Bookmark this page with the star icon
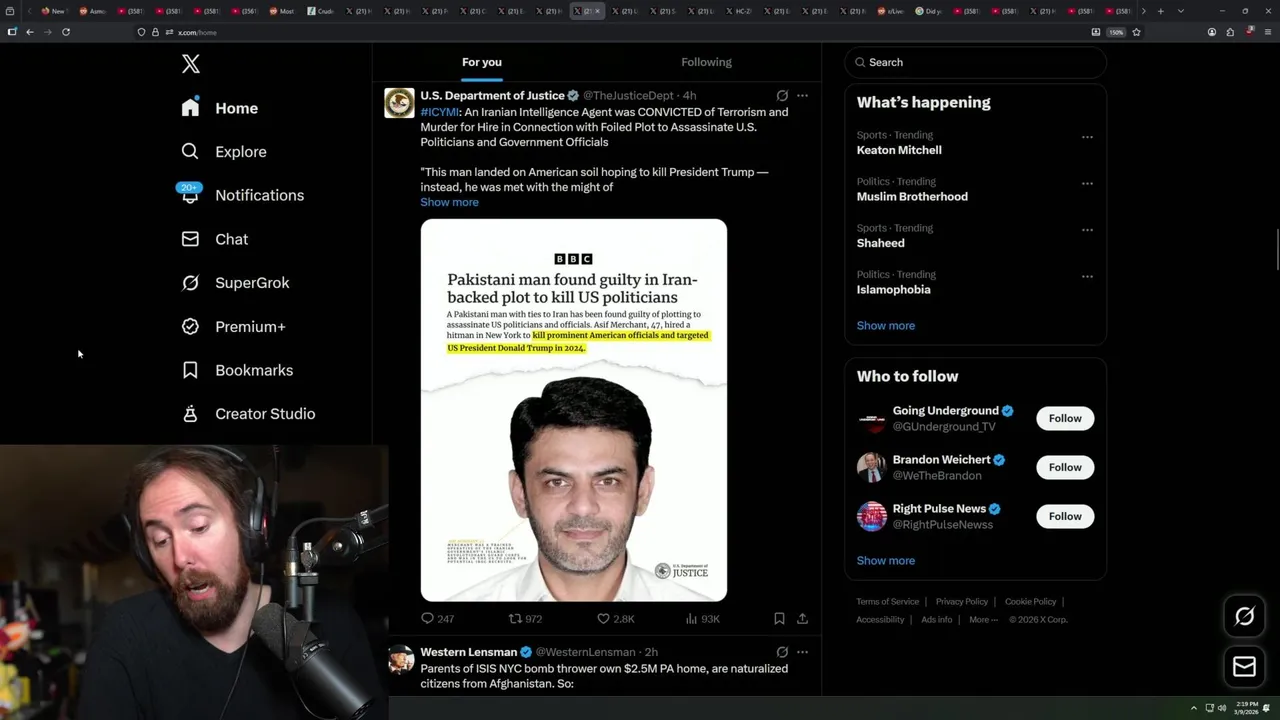 tap(1136, 32)
